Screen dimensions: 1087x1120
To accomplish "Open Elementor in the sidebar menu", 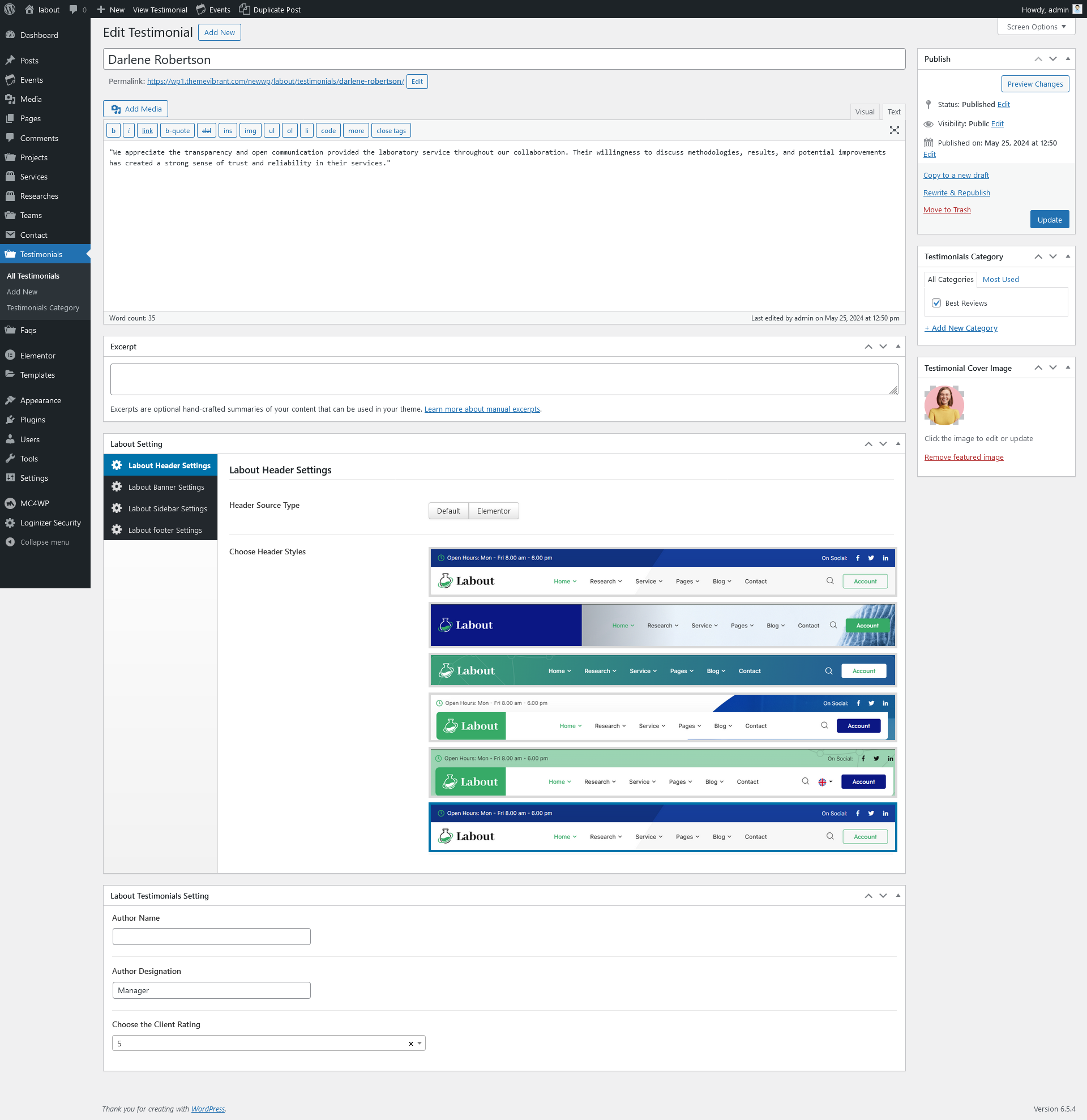I will [x=38, y=356].
